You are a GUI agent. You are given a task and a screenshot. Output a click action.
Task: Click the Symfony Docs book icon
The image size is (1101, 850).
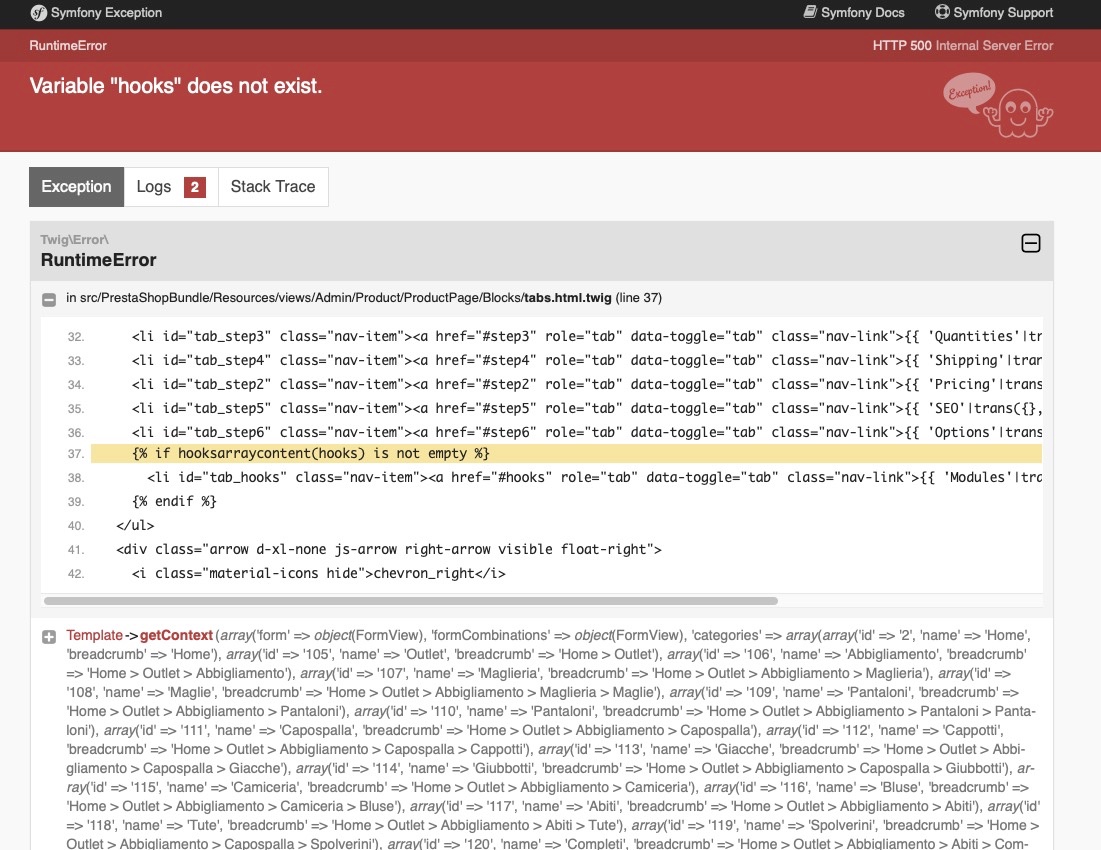click(x=810, y=12)
